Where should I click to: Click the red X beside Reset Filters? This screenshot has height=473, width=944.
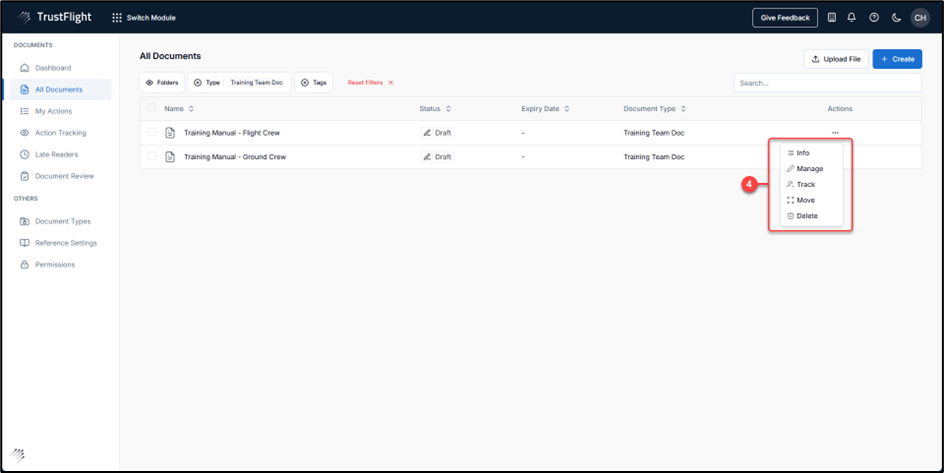pyautogui.click(x=391, y=83)
